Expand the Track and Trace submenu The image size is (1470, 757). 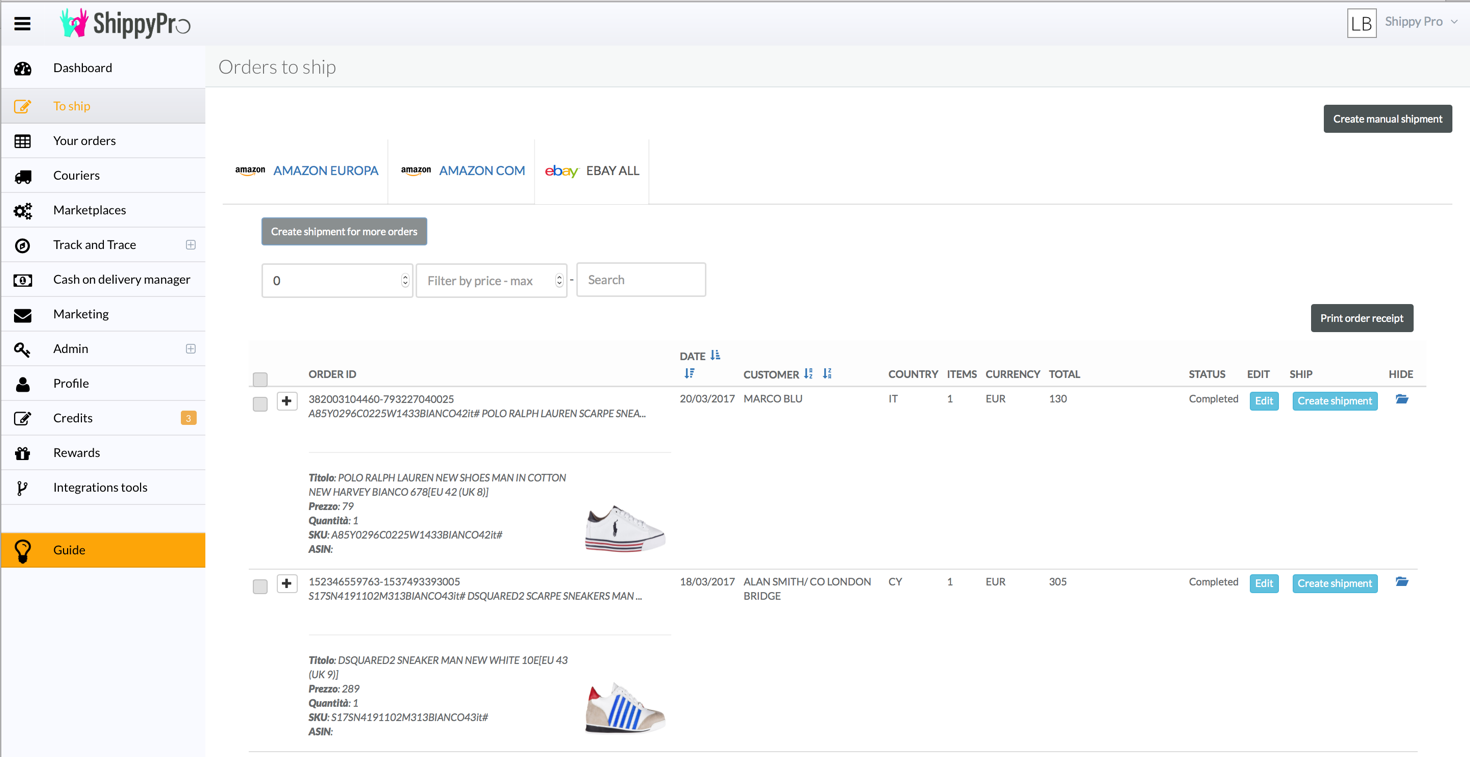click(190, 245)
